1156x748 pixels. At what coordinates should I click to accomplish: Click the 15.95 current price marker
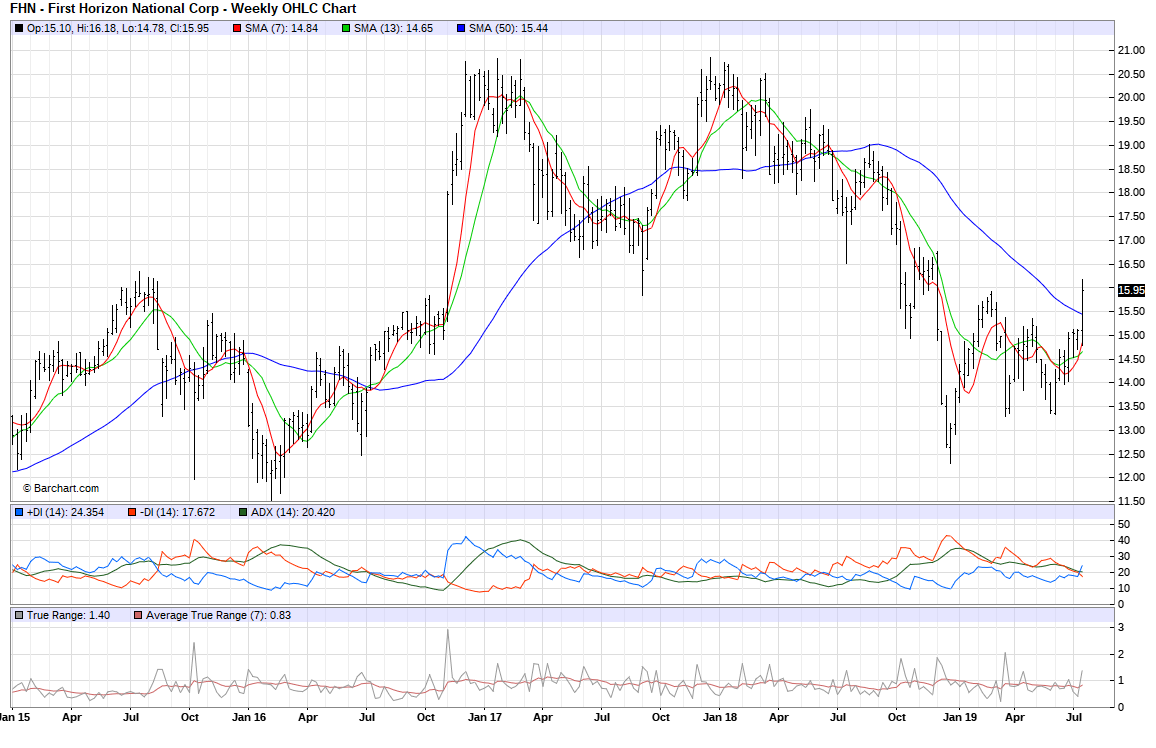click(x=1130, y=290)
